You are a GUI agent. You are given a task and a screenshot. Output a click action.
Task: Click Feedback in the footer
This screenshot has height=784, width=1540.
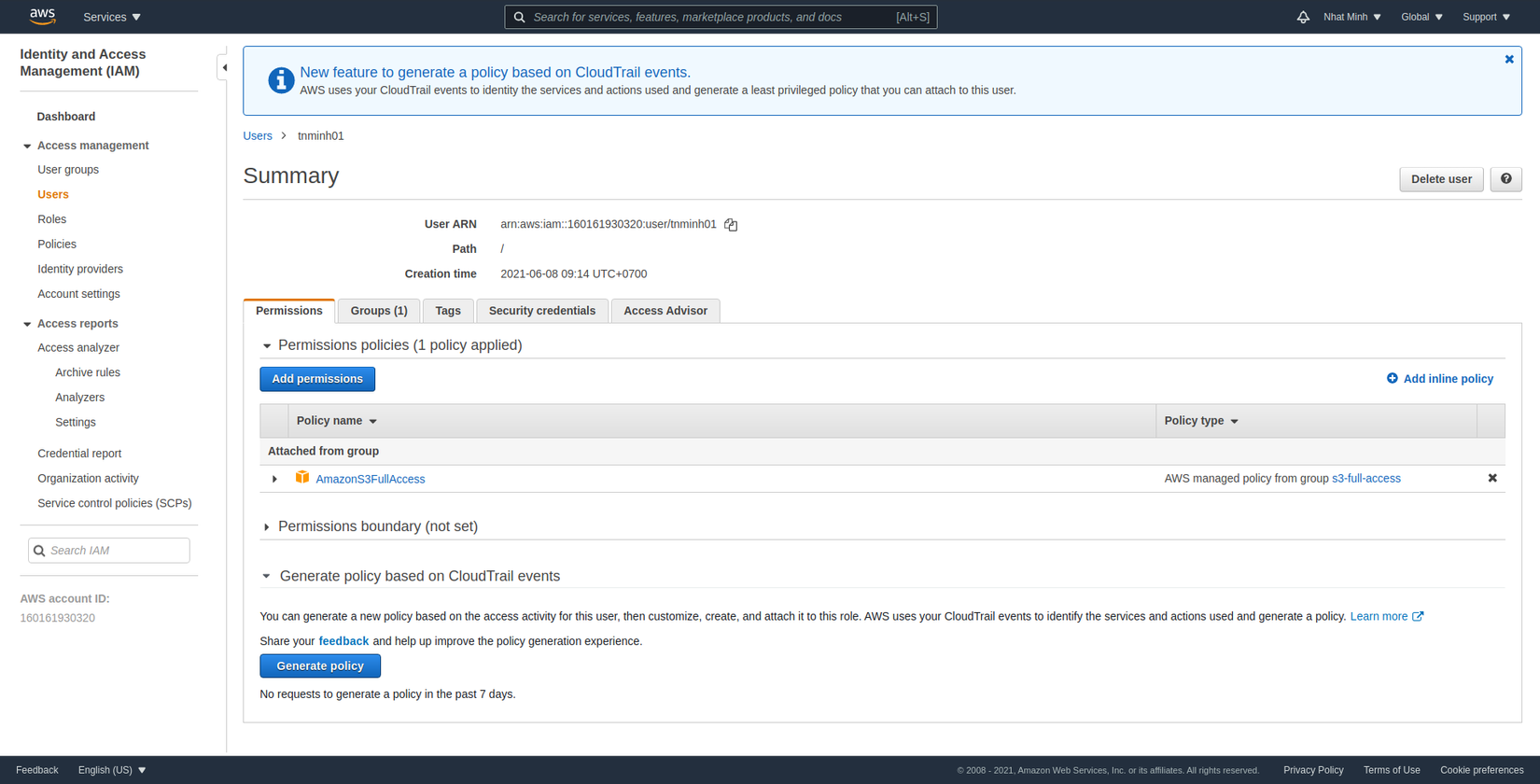(37, 770)
